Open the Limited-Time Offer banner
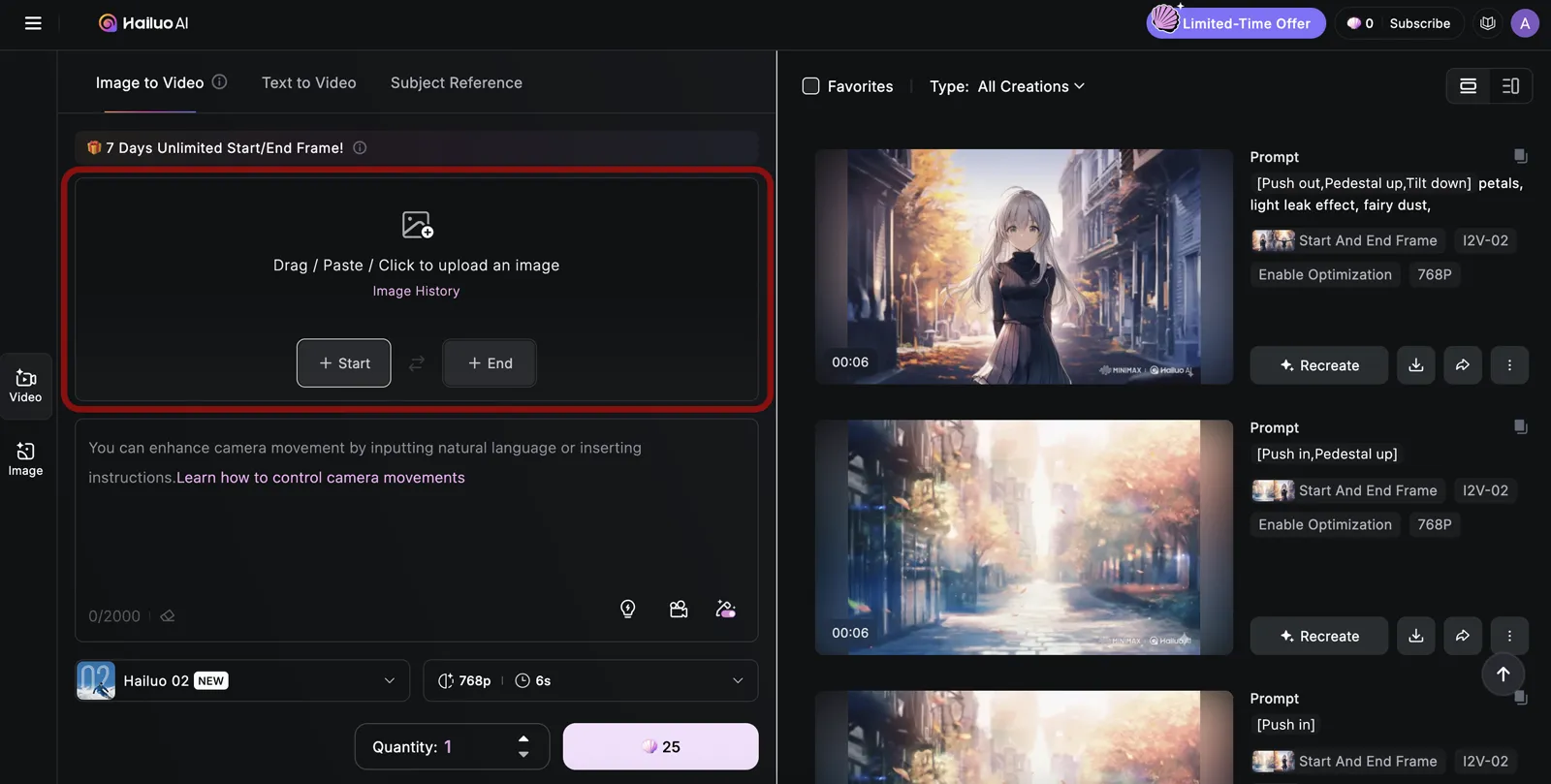 tap(1236, 23)
